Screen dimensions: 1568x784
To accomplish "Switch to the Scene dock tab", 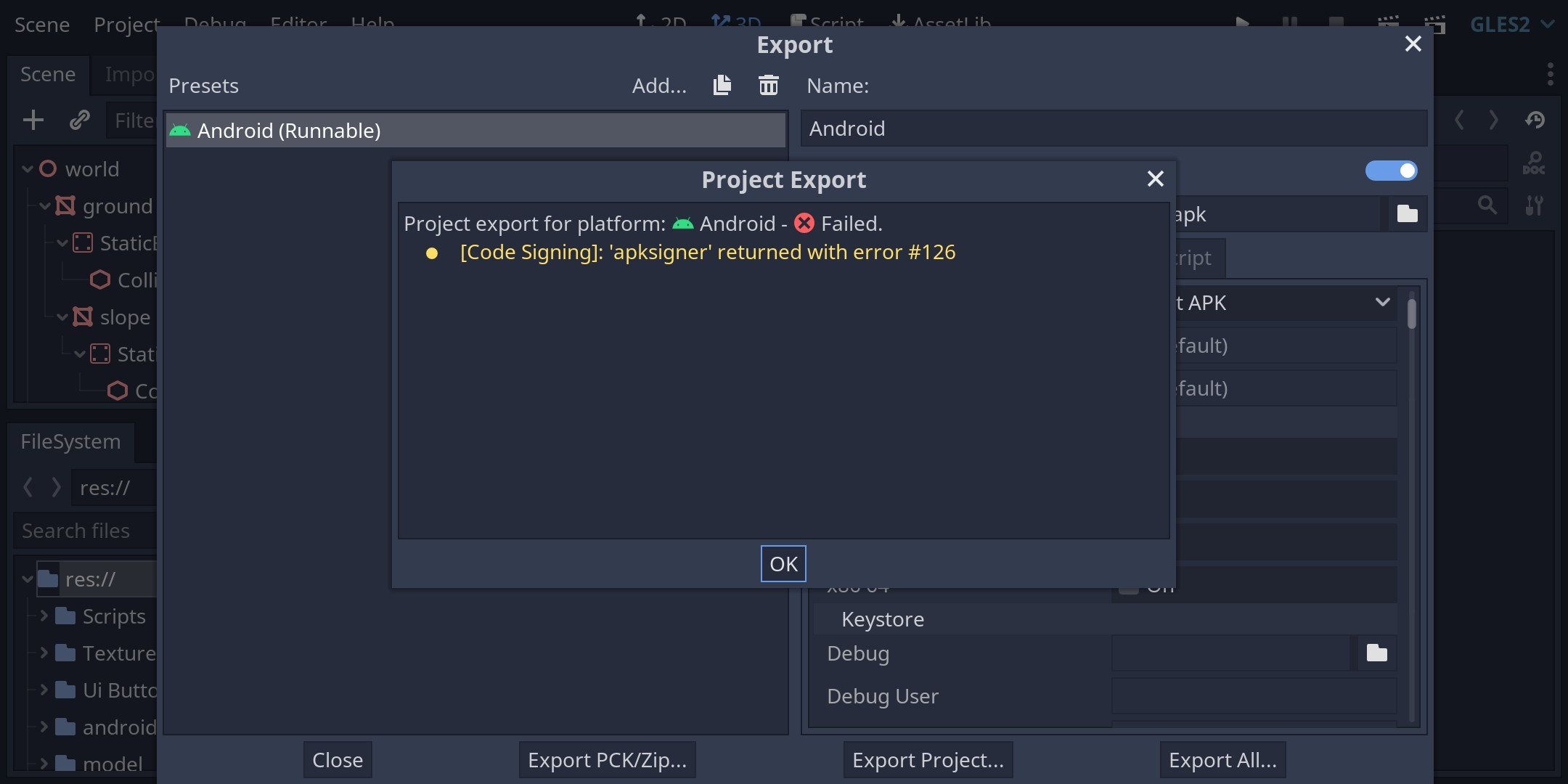I will pos(48,74).
